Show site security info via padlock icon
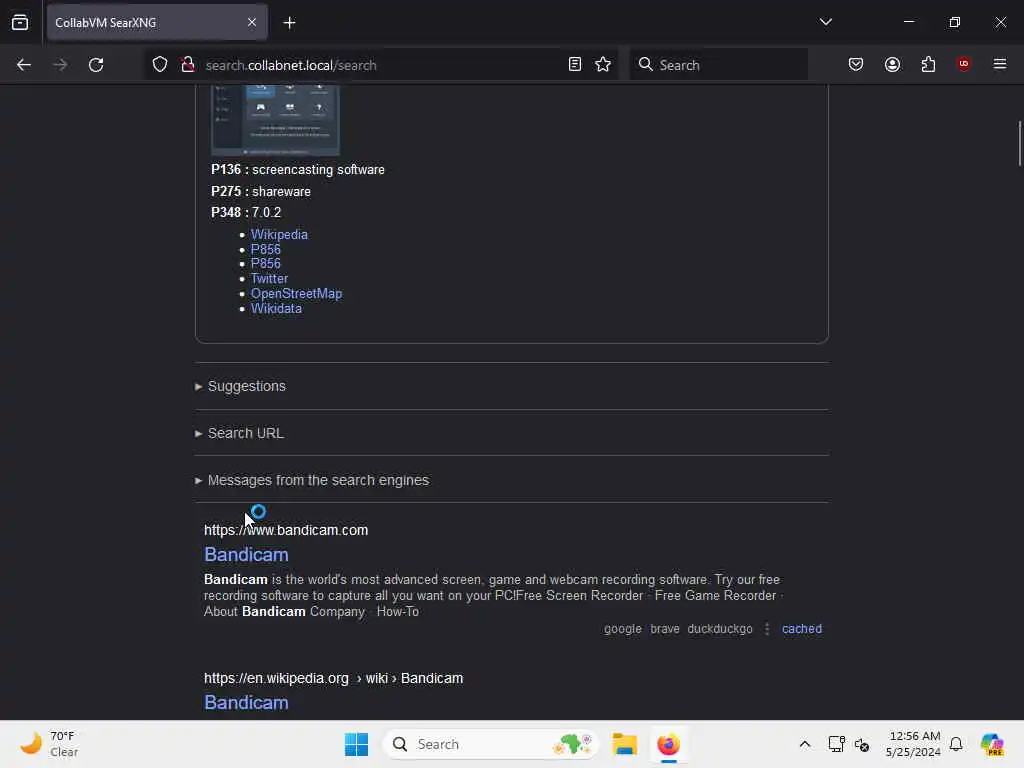This screenshot has height=768, width=1024. coord(188,65)
